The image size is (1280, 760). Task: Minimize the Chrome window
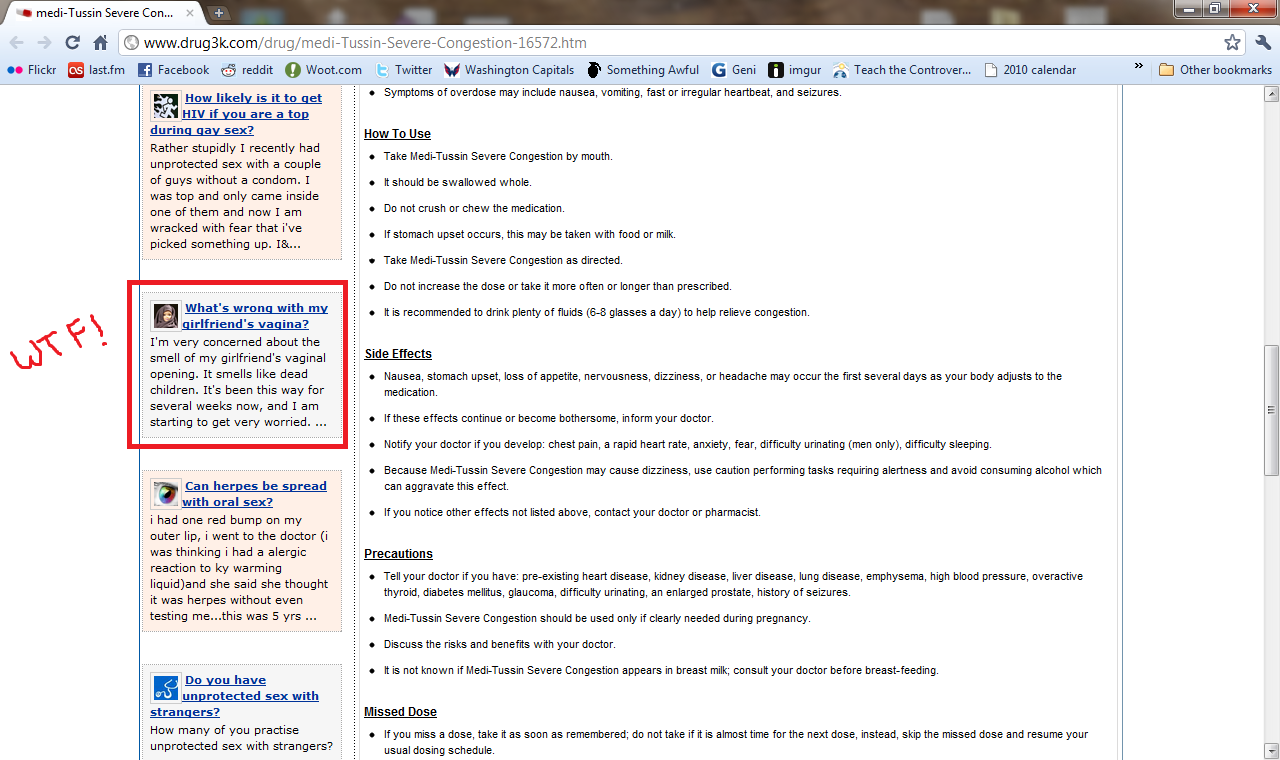click(x=1188, y=8)
